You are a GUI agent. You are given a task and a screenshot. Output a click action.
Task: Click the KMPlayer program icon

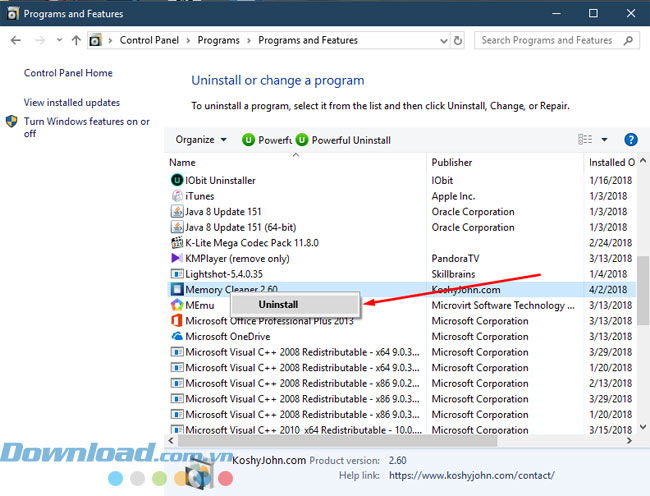tap(177, 258)
